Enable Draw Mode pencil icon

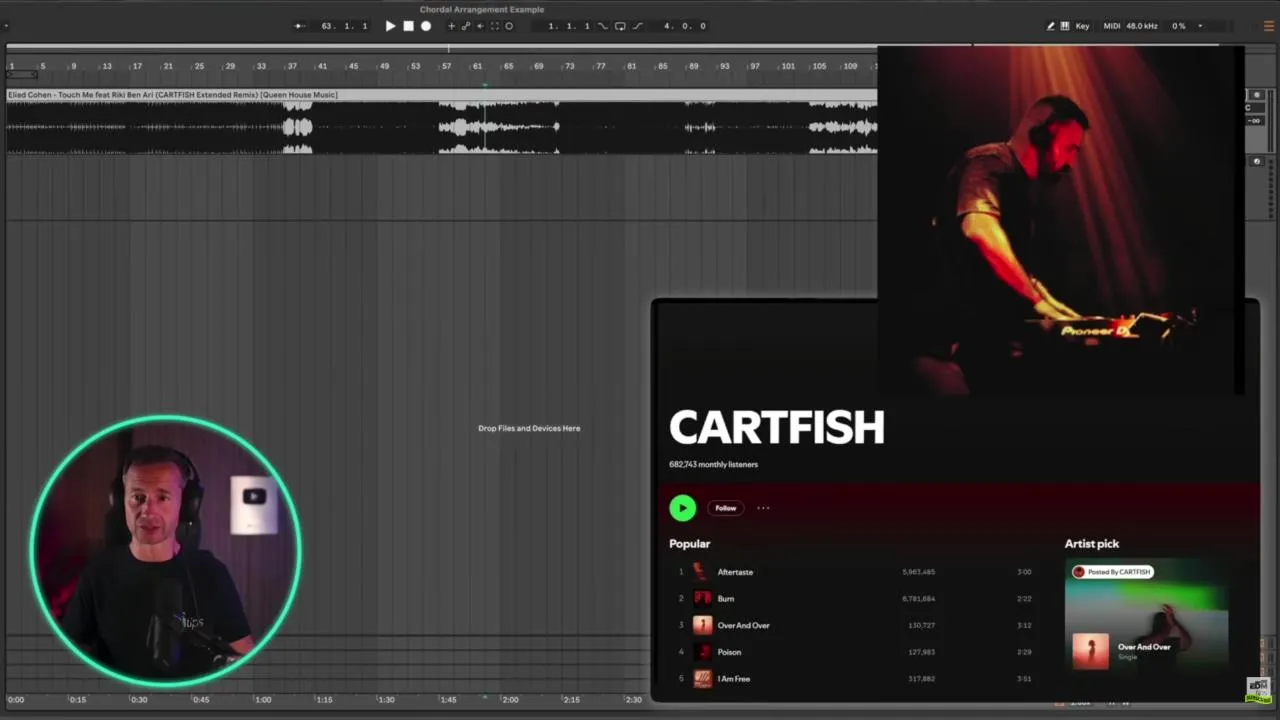coord(1051,26)
